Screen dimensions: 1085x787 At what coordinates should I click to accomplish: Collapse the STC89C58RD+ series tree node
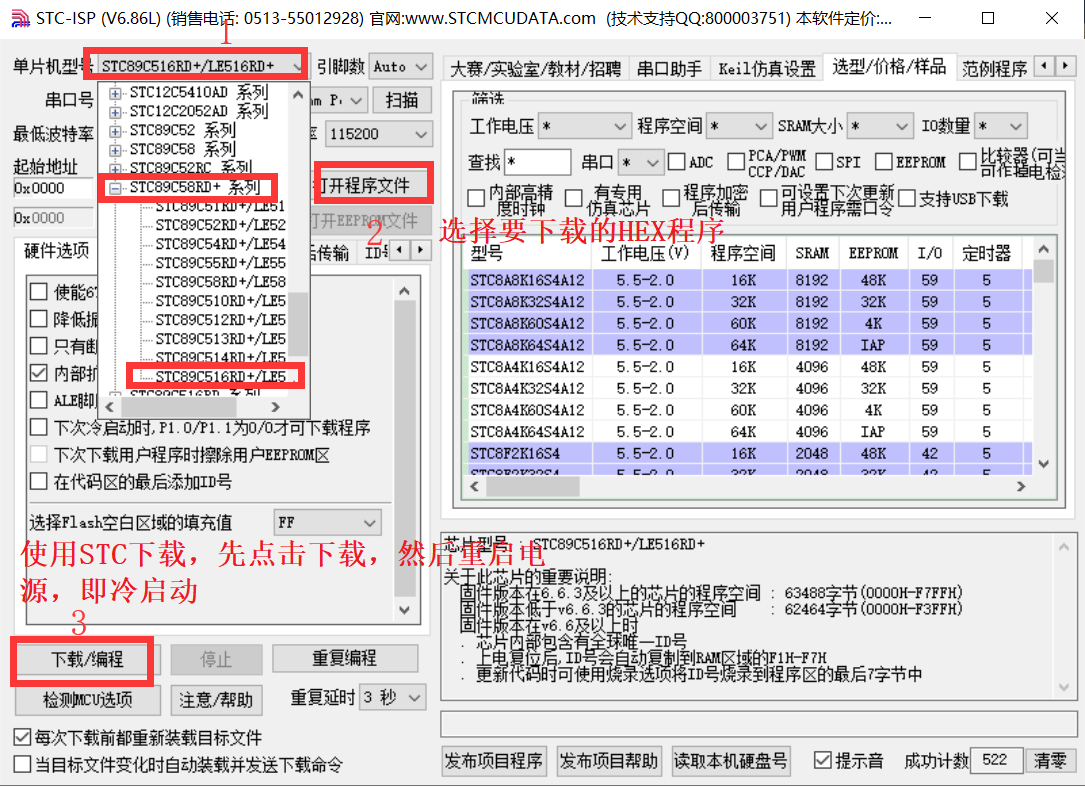(116, 187)
